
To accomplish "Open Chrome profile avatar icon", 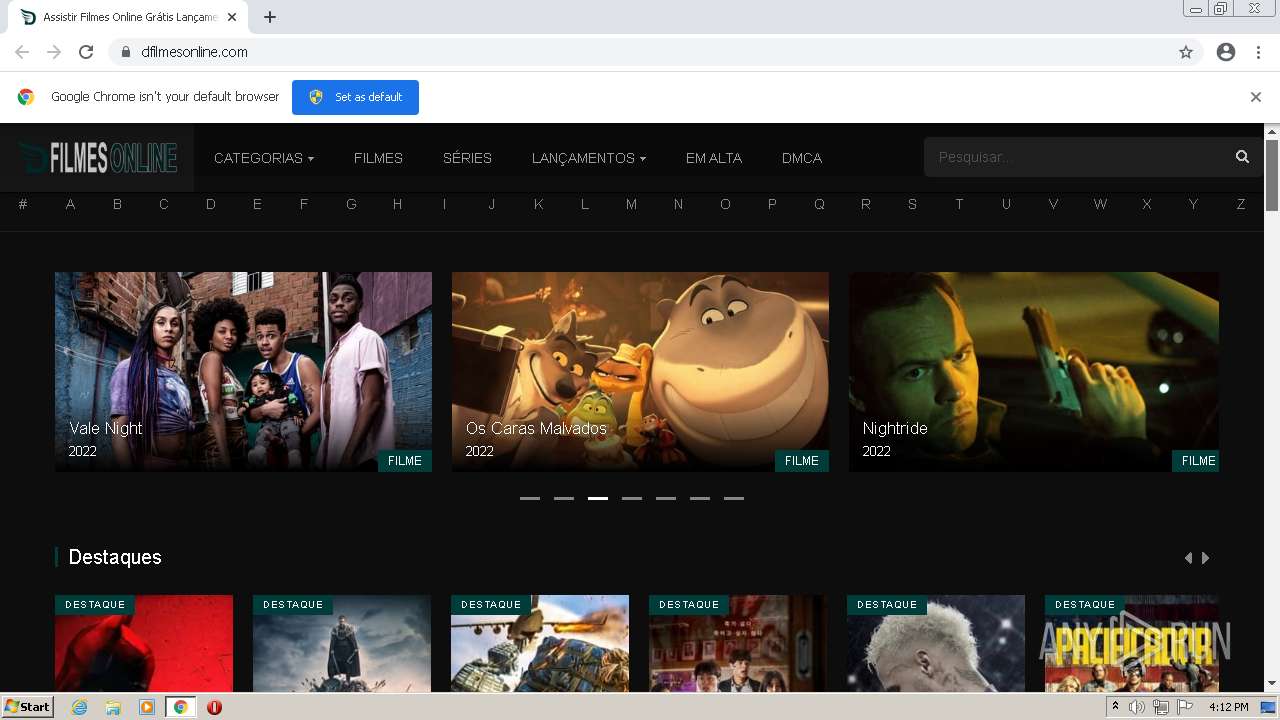I will pyautogui.click(x=1226, y=52).
